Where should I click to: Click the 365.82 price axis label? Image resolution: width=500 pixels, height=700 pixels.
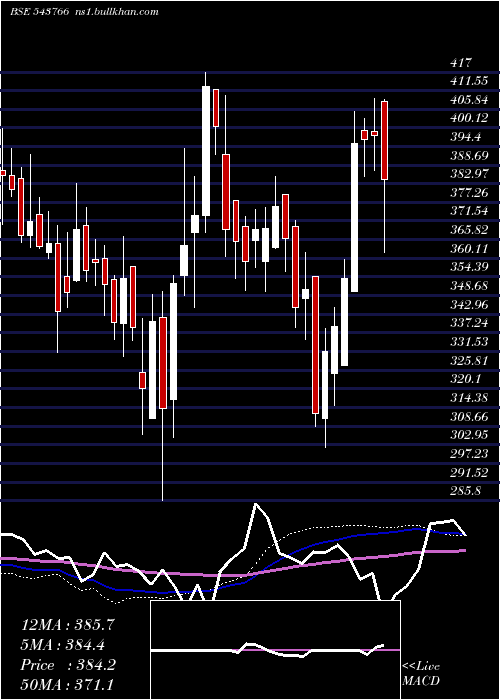pyautogui.click(x=469, y=230)
